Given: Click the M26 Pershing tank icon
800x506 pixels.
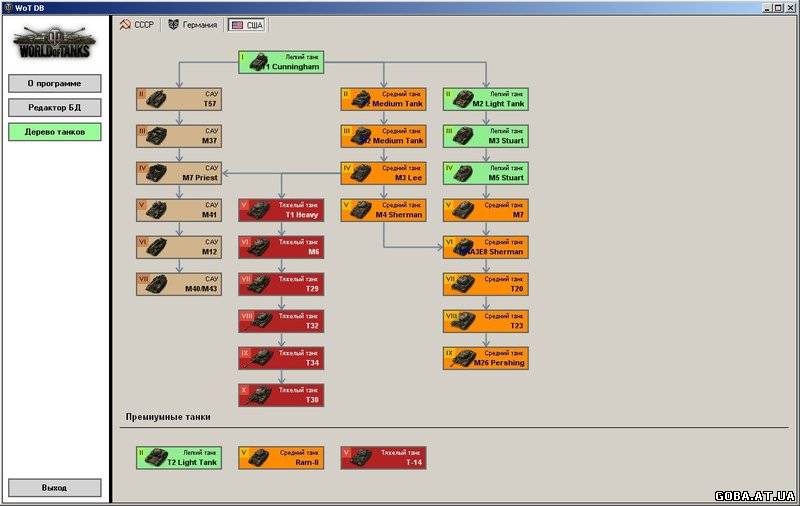Looking at the screenshot, I should (464, 358).
